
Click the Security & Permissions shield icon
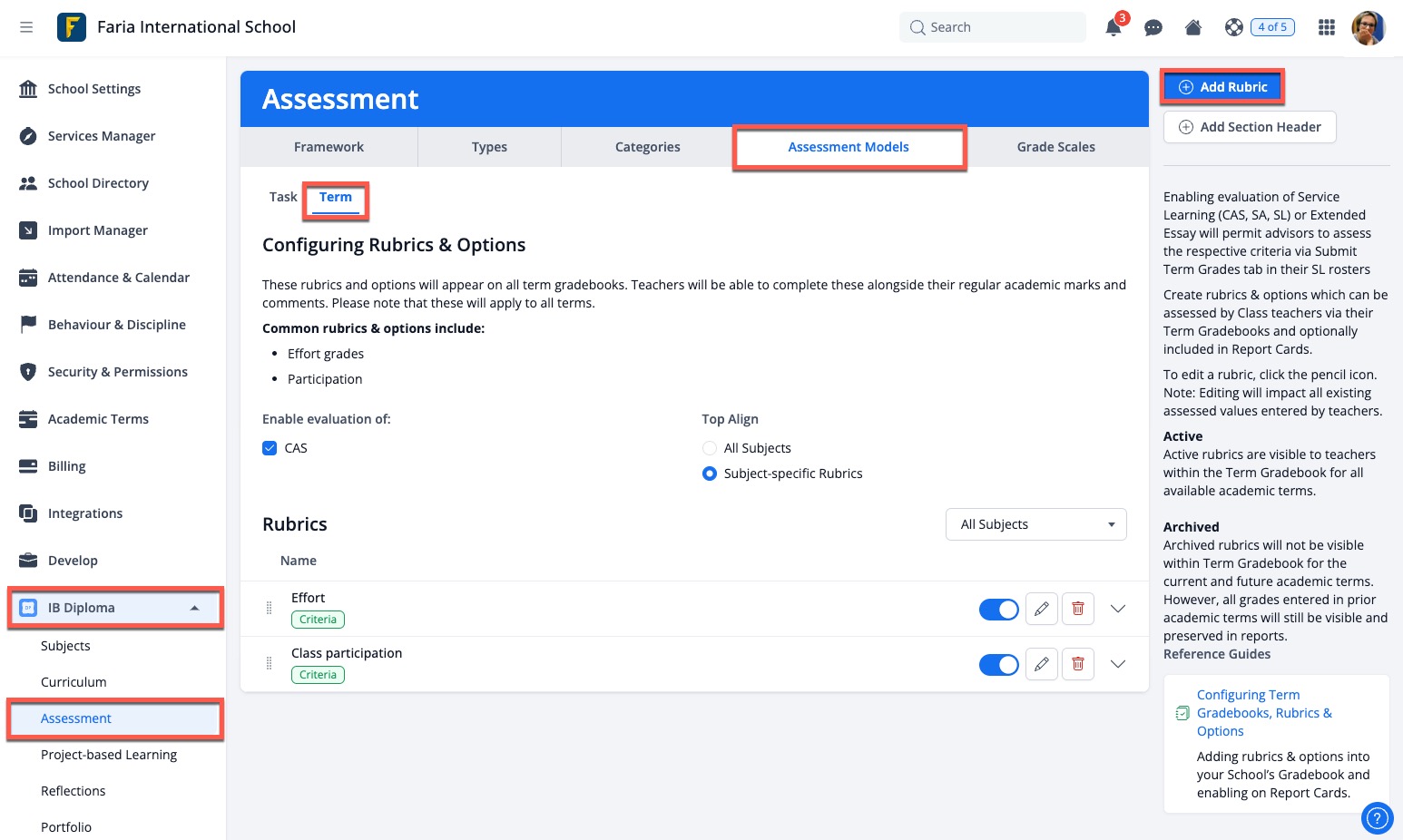pyautogui.click(x=28, y=372)
